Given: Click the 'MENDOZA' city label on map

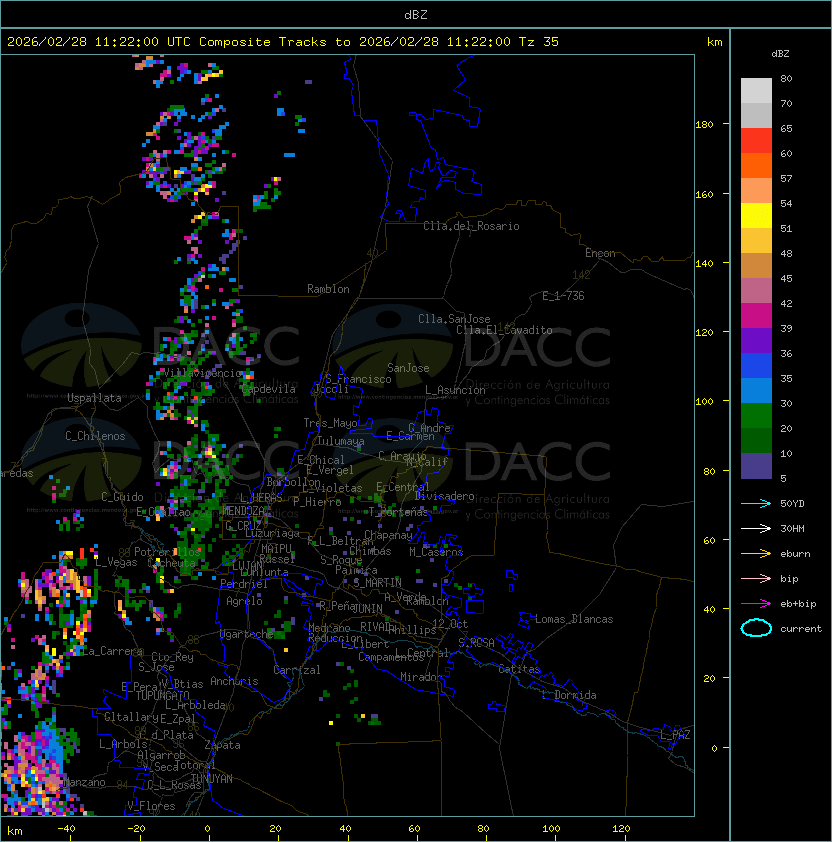Looking at the screenshot, I should click(x=243, y=511).
